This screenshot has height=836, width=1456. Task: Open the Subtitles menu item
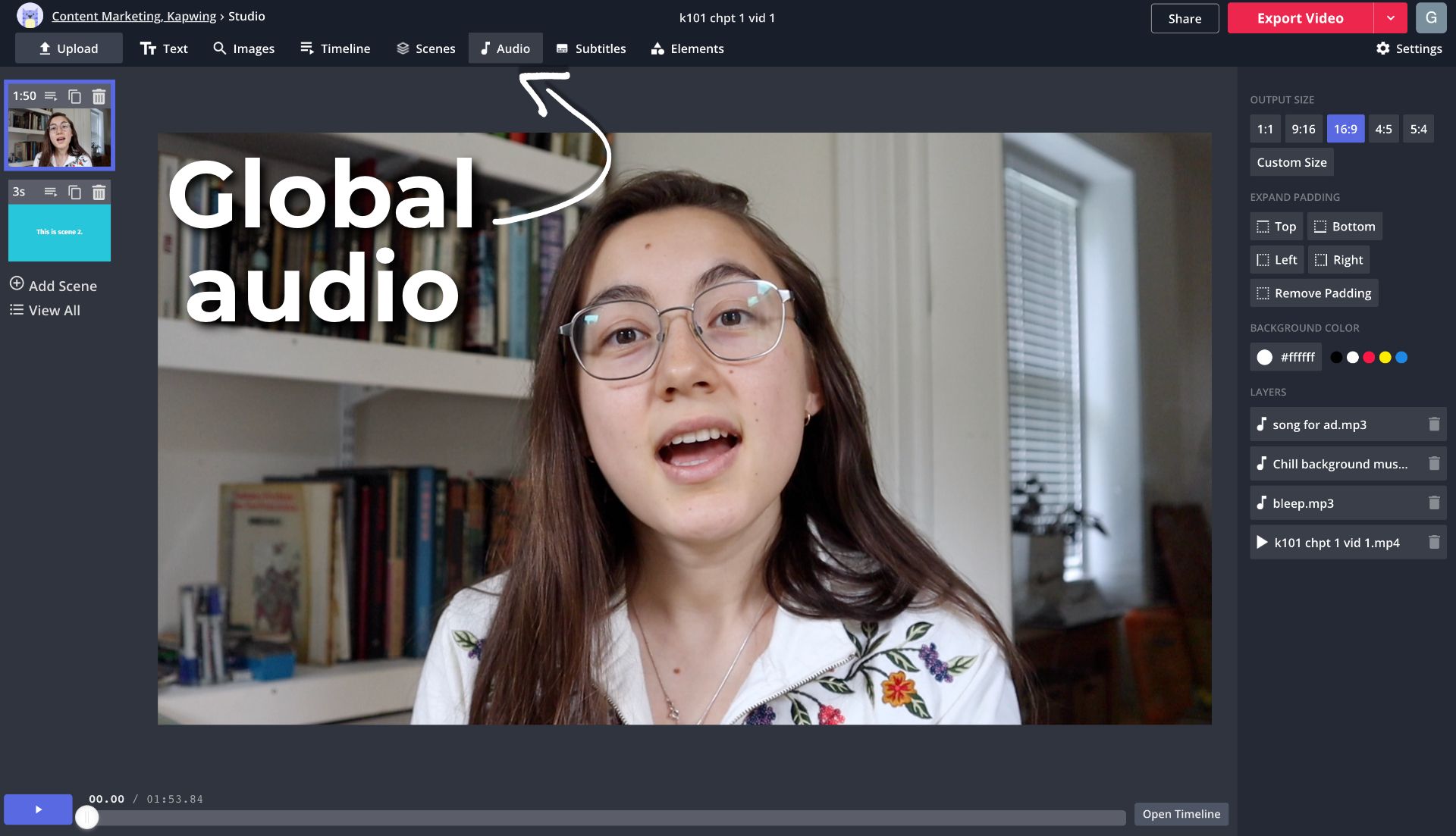pos(591,49)
